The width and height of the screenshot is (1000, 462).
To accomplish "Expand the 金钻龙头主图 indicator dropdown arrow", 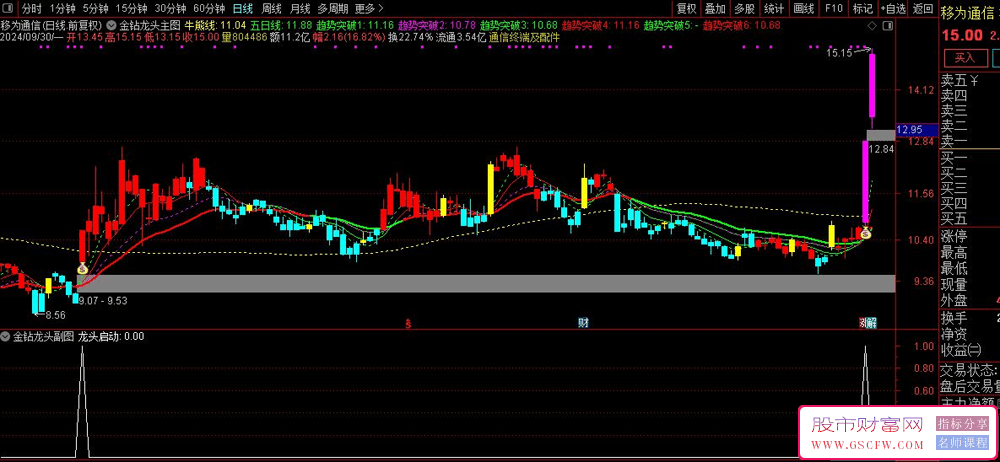I will [111, 26].
